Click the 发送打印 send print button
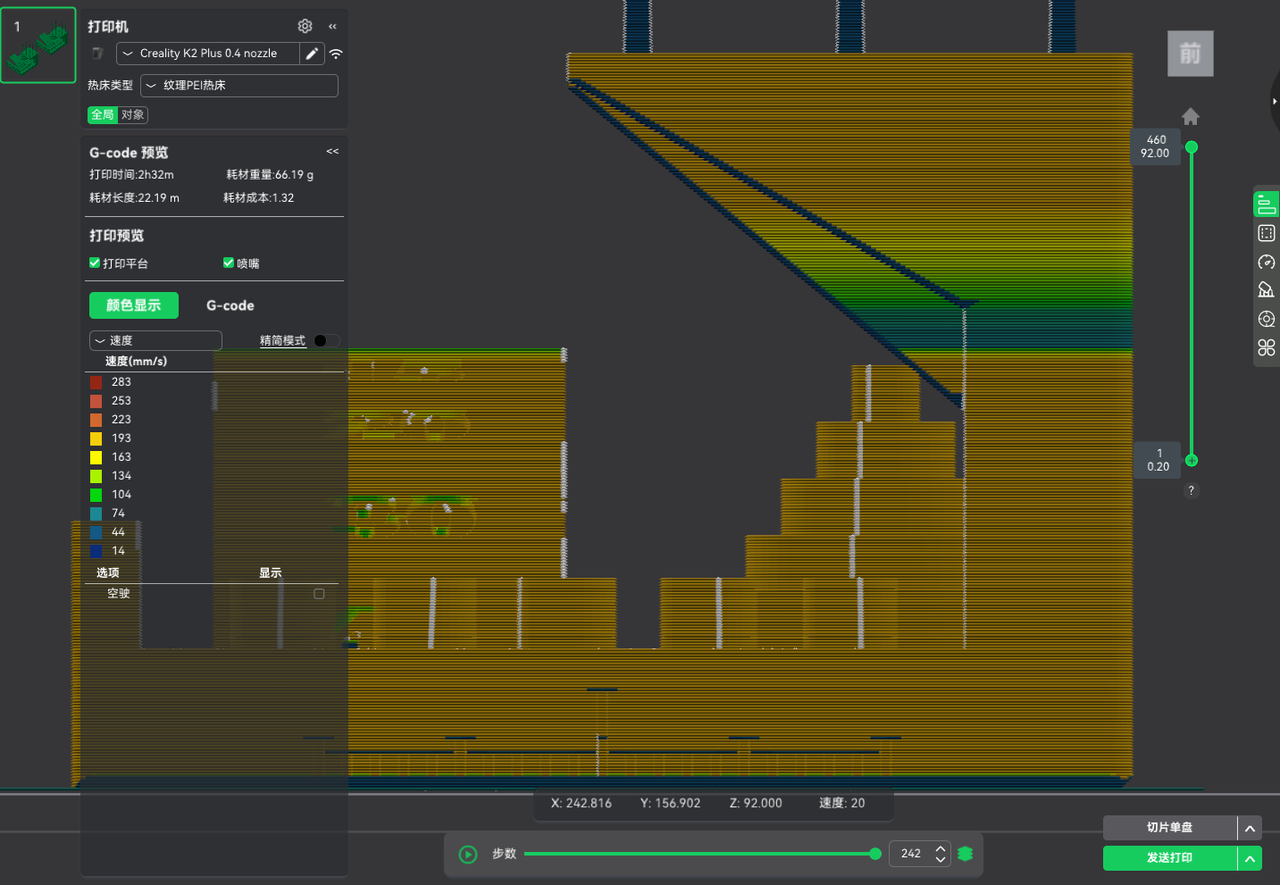The image size is (1280, 885). 1169,858
